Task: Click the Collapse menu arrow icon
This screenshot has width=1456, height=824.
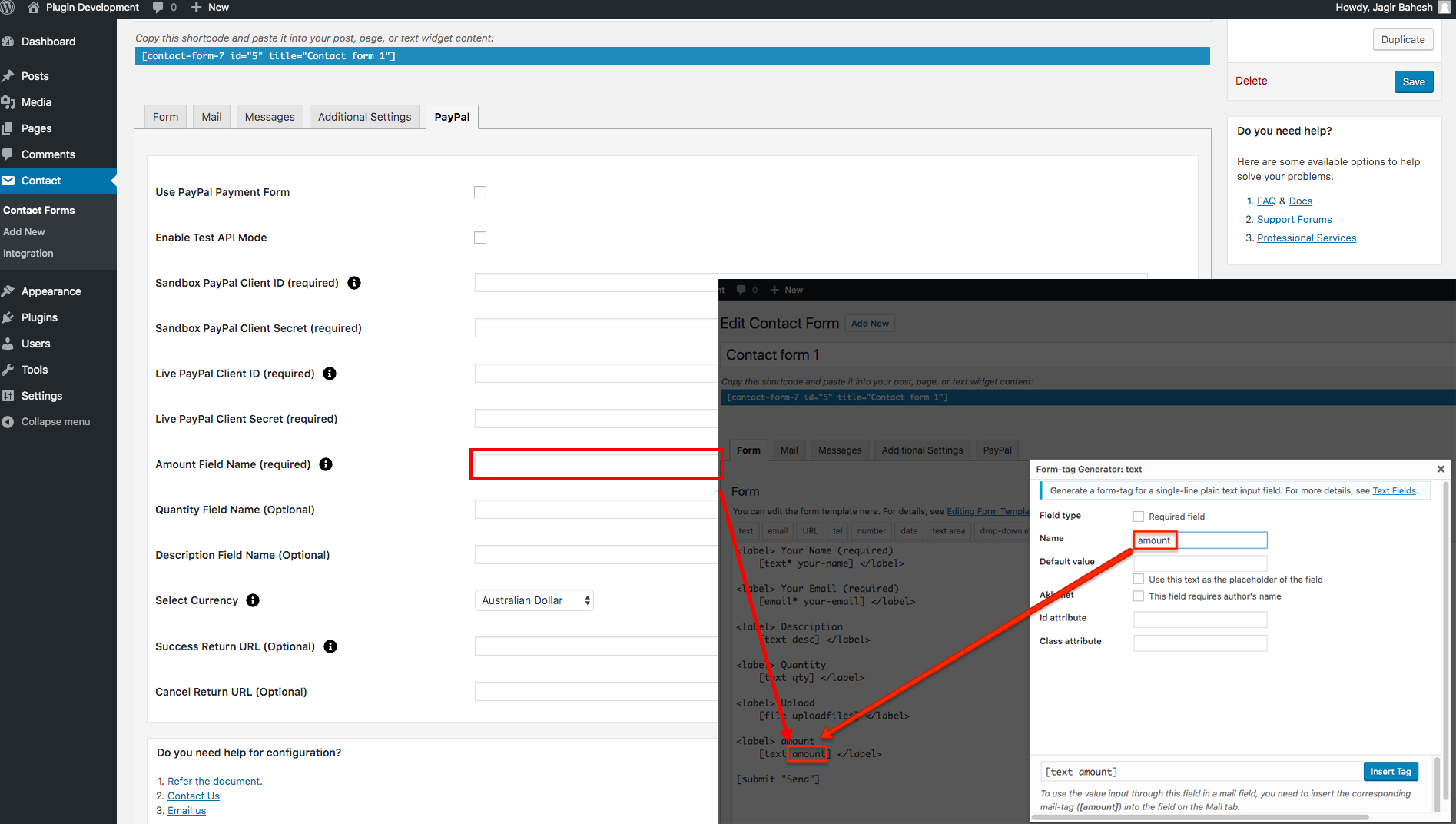Action: 8,422
